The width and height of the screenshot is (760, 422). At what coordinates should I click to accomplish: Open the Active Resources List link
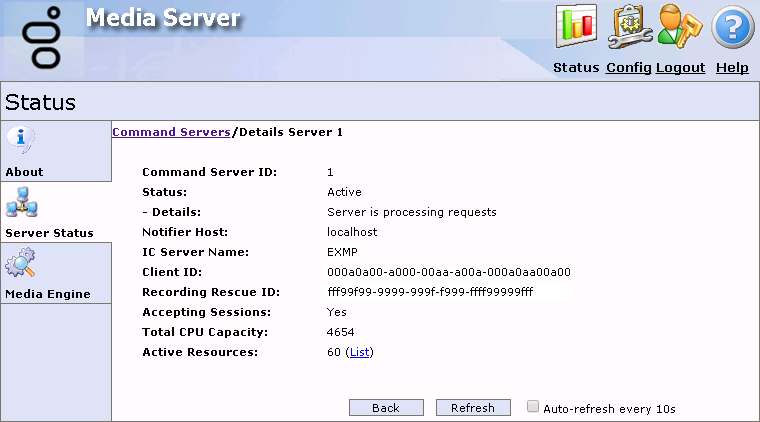tap(359, 352)
